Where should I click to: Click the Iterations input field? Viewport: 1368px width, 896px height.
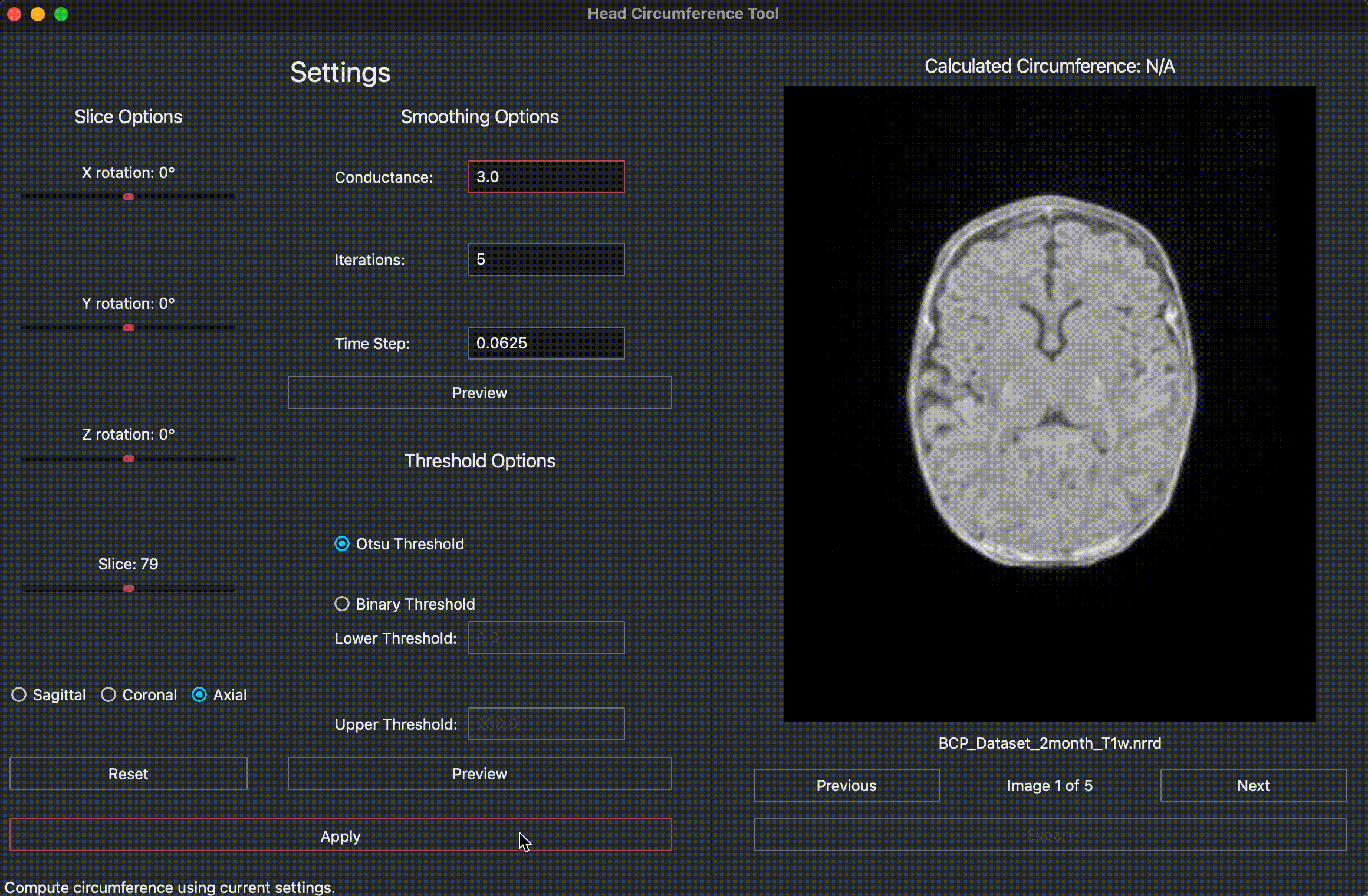click(546, 259)
